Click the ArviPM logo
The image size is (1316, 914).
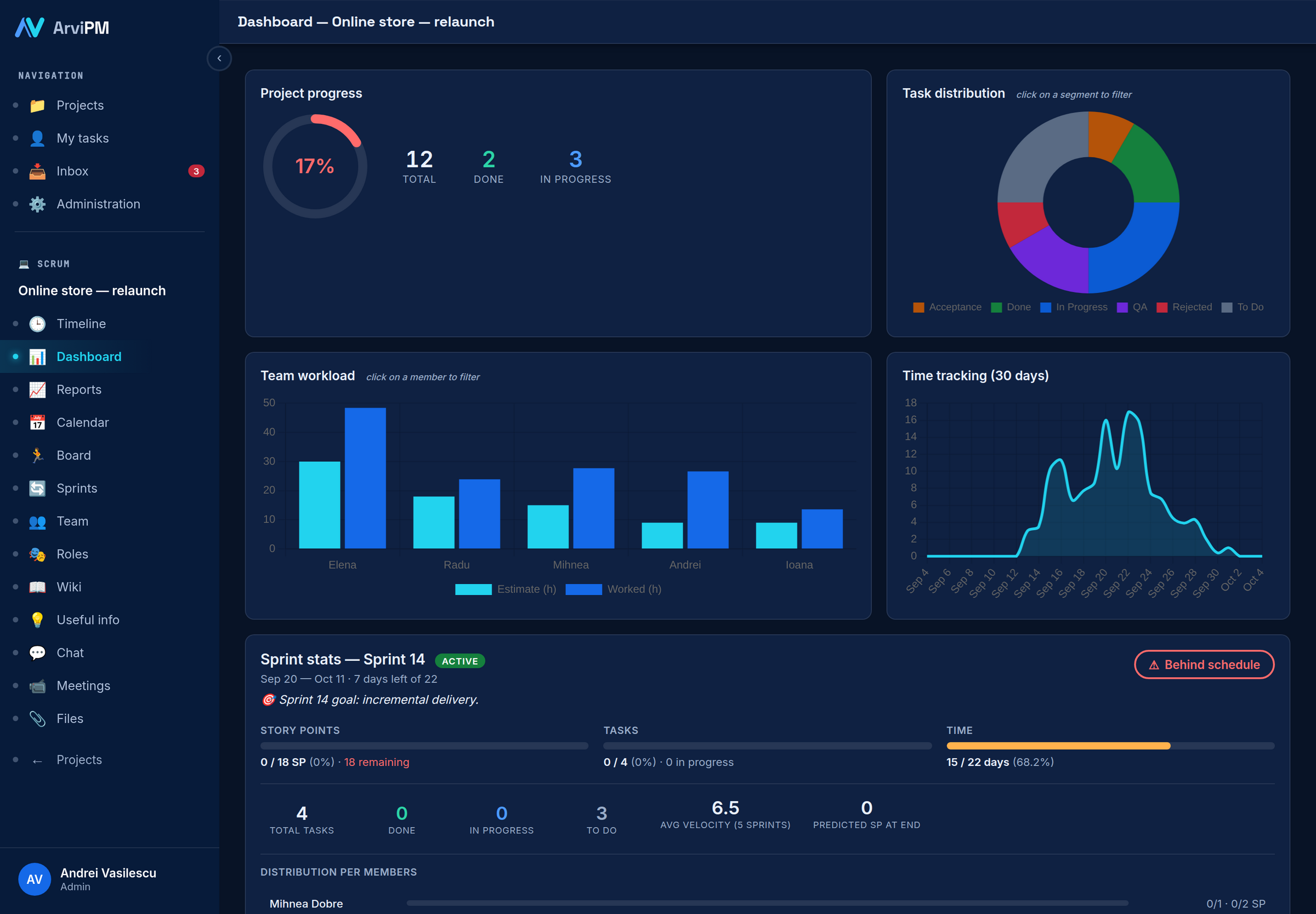coord(62,27)
